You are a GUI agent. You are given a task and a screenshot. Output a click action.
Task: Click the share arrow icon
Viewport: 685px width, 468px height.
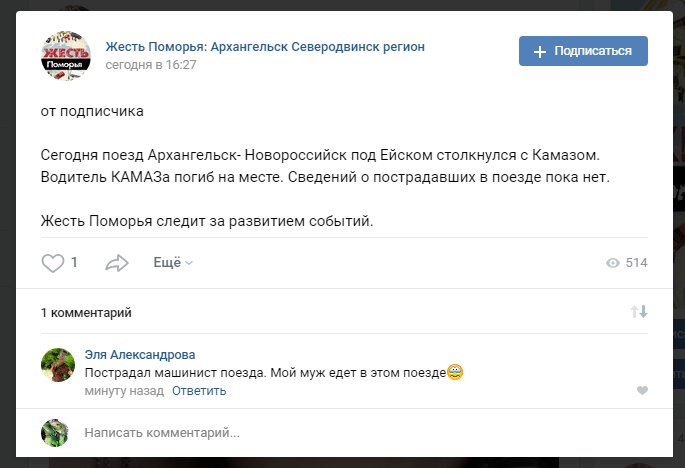[117, 263]
